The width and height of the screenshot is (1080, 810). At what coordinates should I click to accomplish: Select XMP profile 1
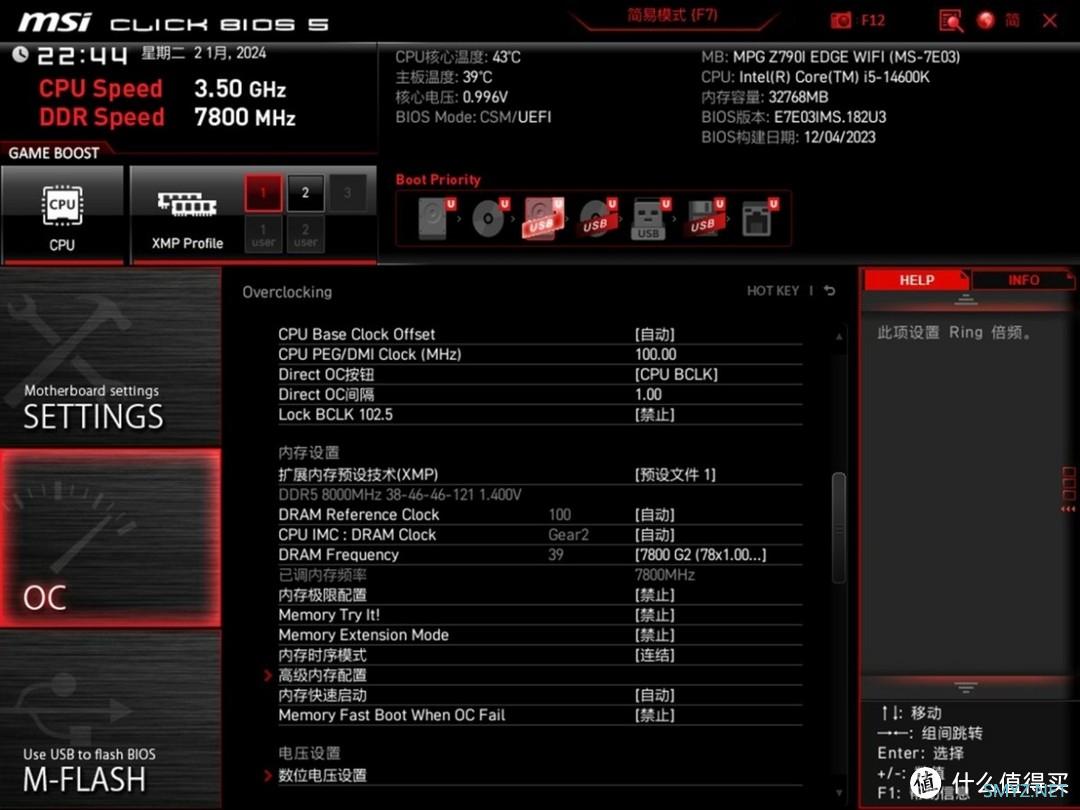tap(263, 193)
